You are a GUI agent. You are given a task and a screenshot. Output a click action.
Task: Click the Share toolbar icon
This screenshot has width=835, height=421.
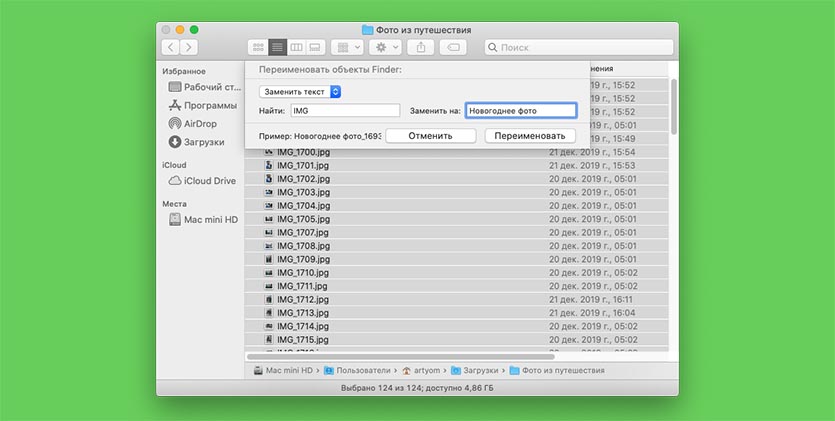(x=421, y=47)
